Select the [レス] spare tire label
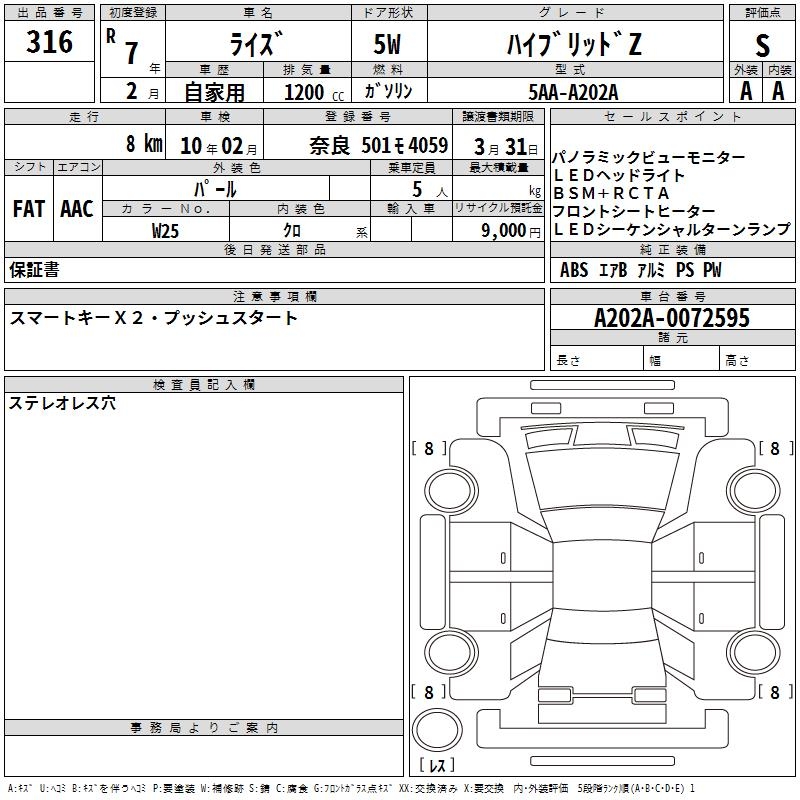800x800 pixels. pos(437,765)
